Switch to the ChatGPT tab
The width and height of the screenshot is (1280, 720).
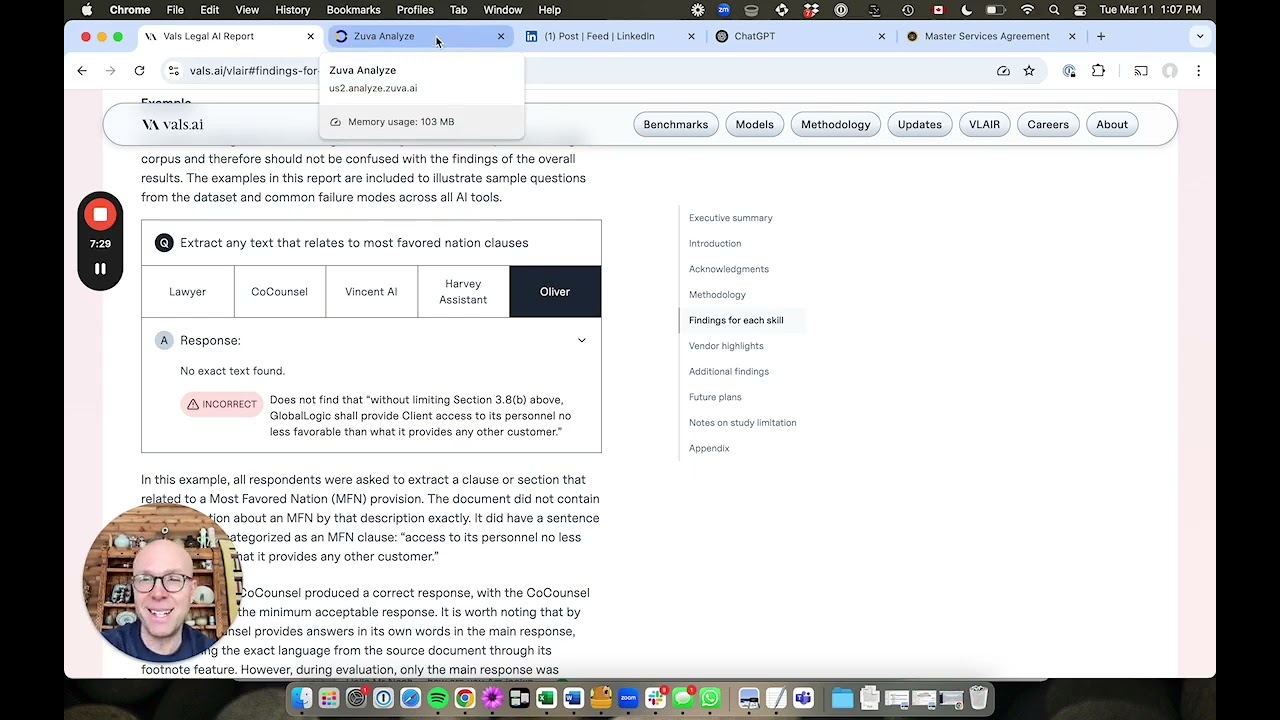[799, 36]
